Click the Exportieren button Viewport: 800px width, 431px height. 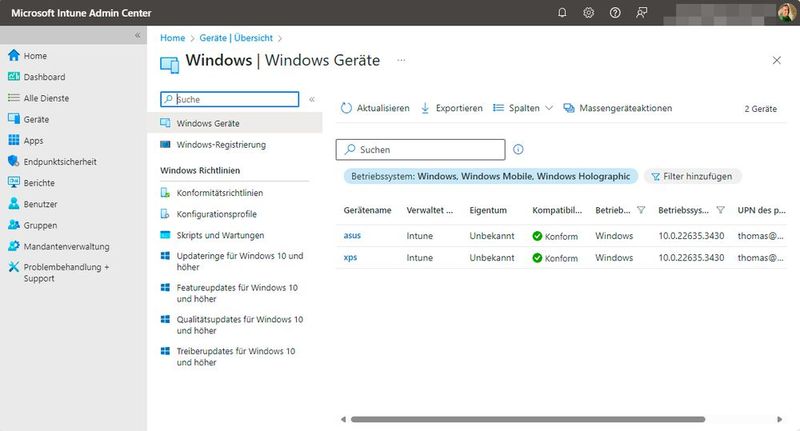click(x=452, y=108)
